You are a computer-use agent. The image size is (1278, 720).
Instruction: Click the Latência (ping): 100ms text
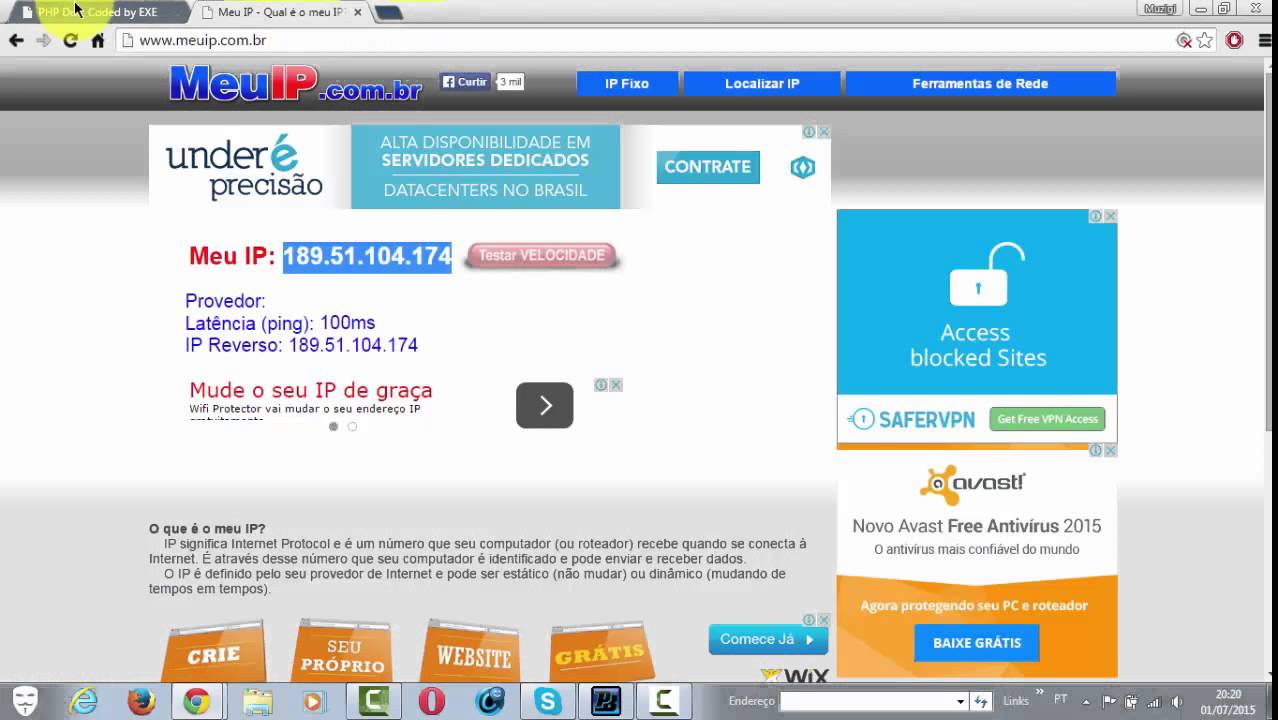pos(280,323)
